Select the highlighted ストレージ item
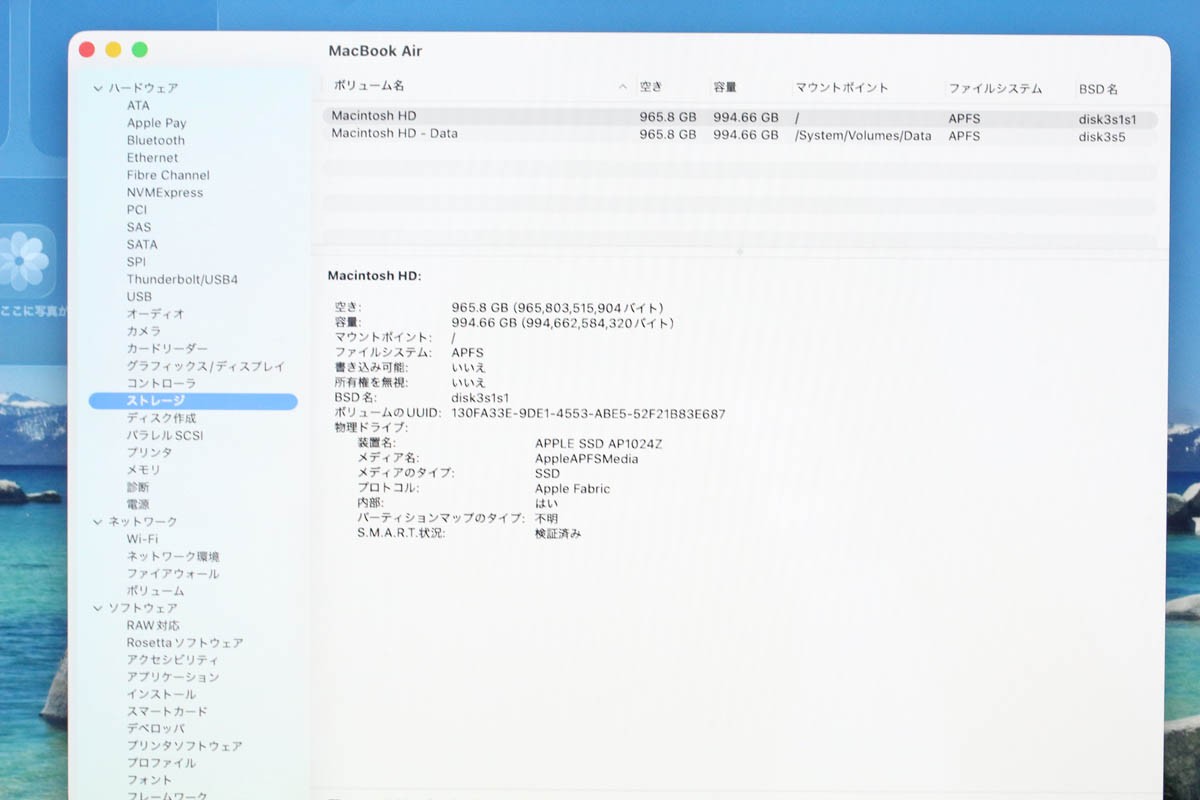The image size is (1200, 800). pyautogui.click(x=193, y=401)
